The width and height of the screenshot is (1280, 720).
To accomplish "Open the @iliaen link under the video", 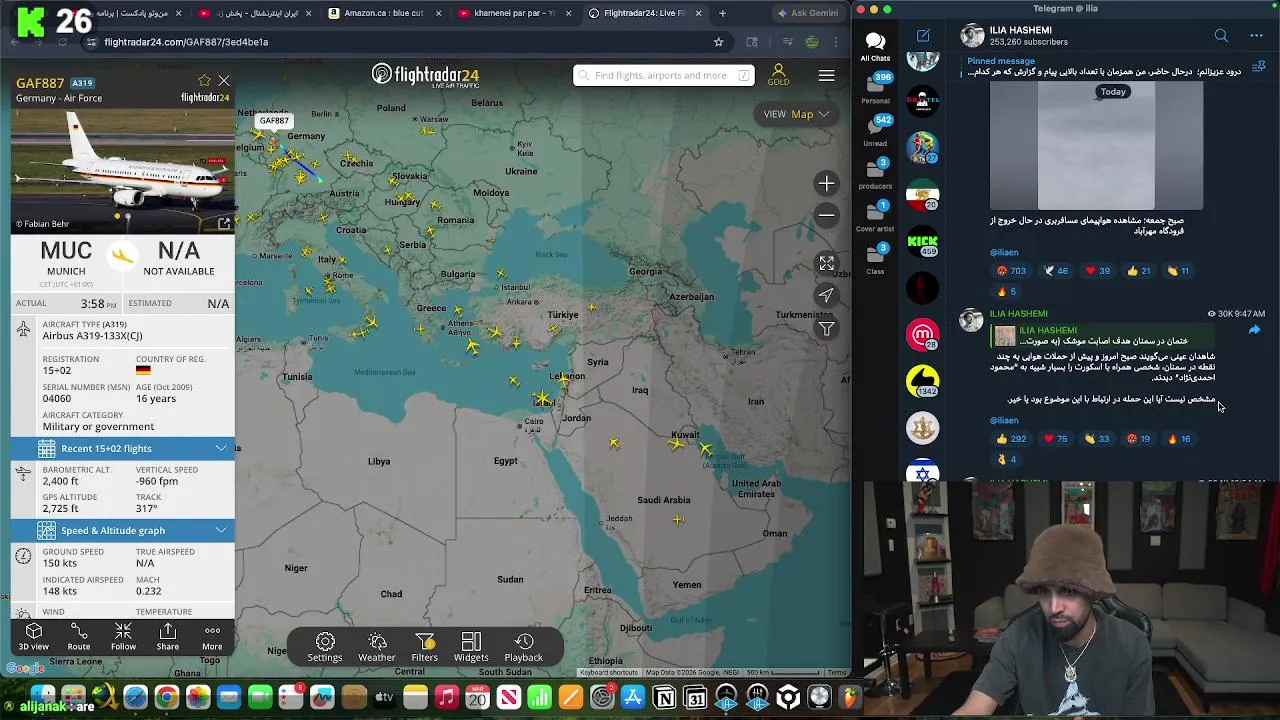I will click(x=1004, y=253).
